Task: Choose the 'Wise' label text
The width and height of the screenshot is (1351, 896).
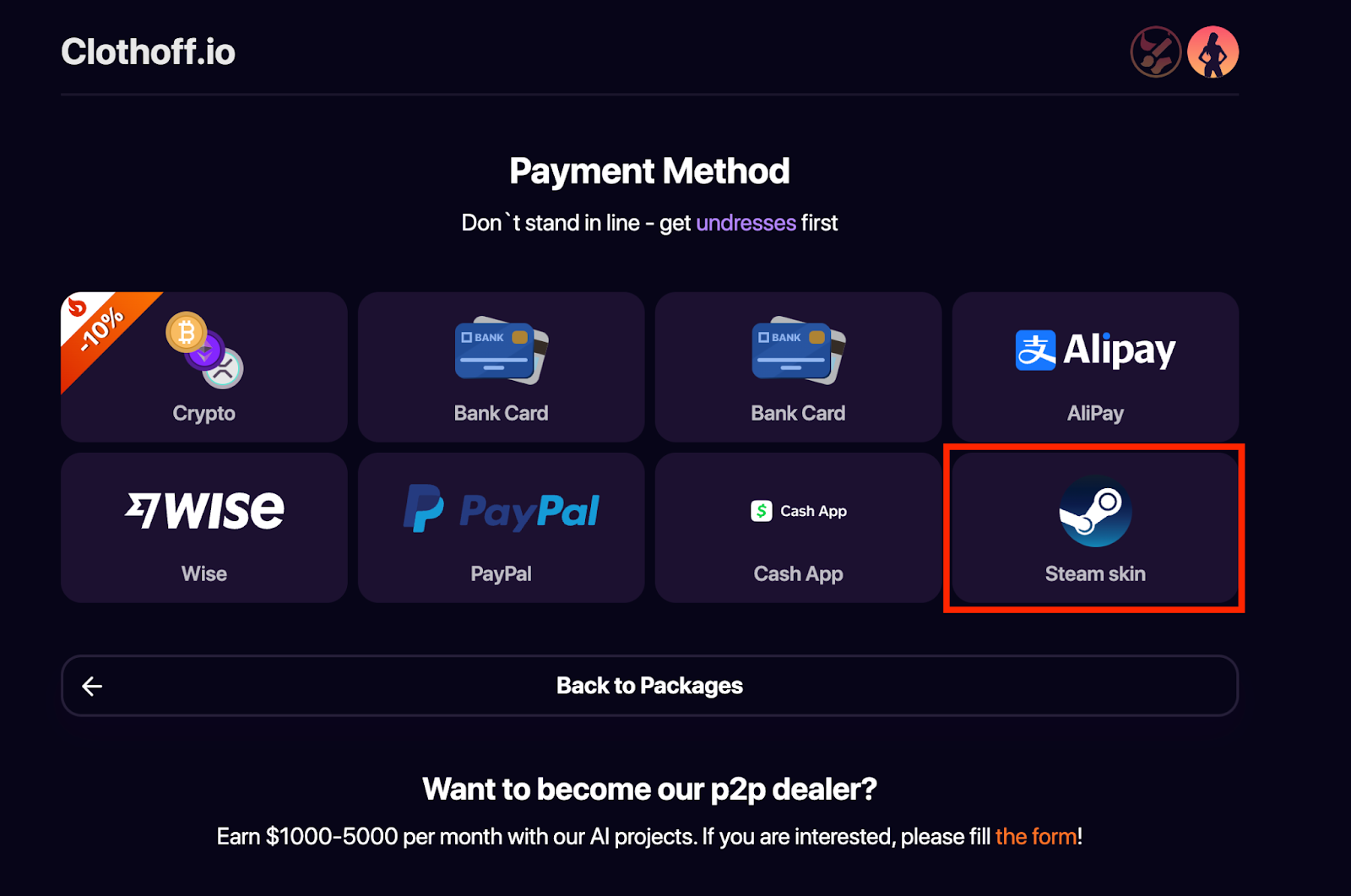Action: pyautogui.click(x=204, y=574)
